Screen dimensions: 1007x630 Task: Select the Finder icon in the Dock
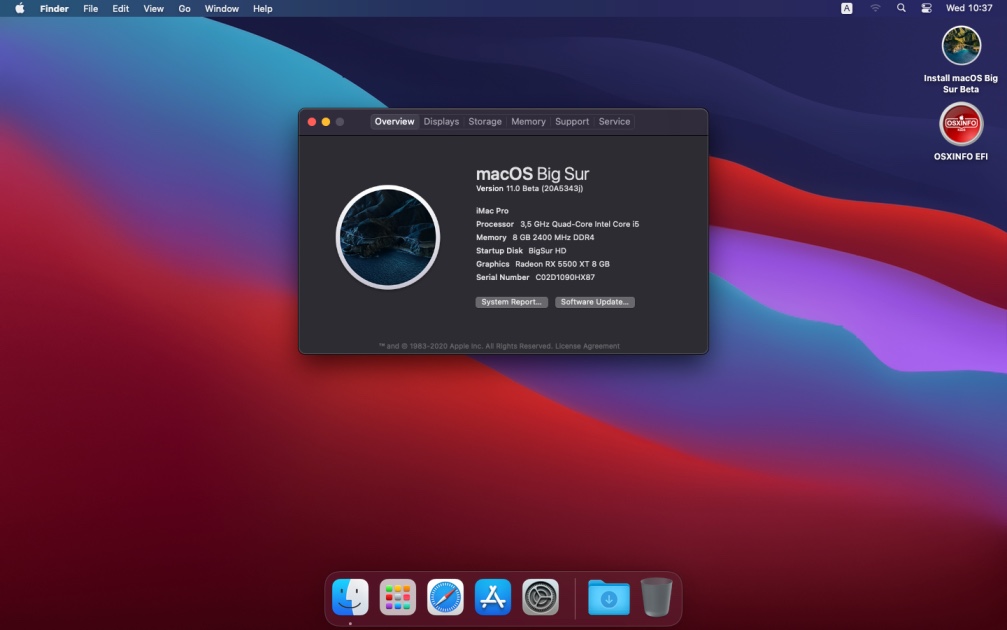point(351,596)
